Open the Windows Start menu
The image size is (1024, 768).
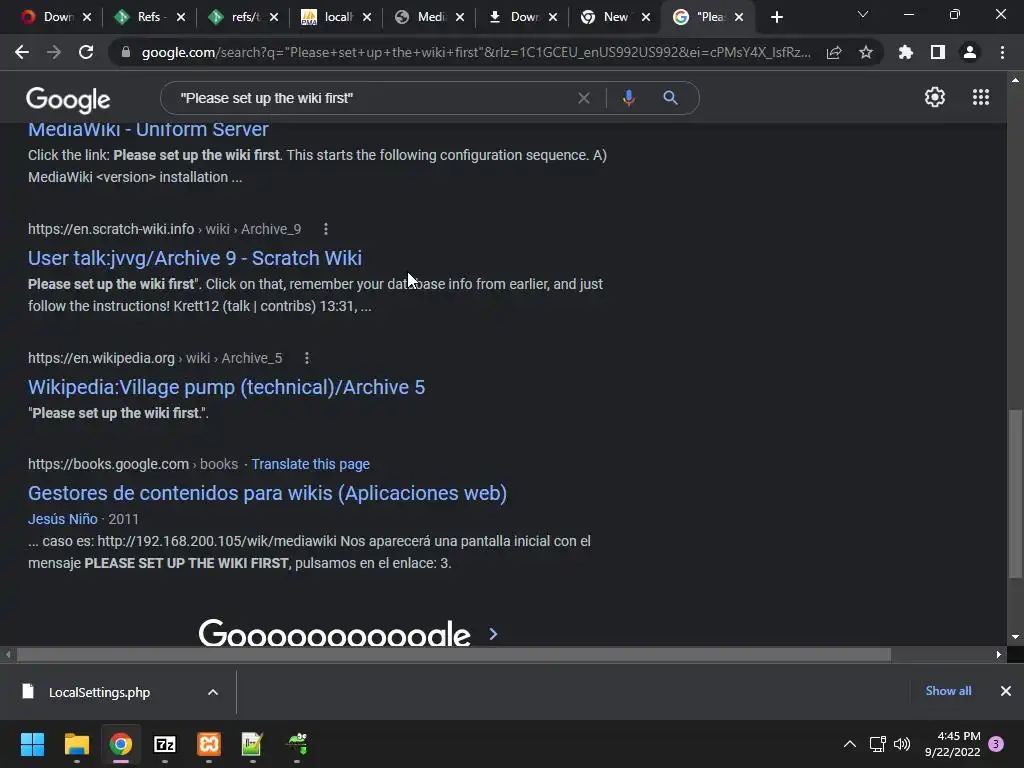[x=32, y=744]
